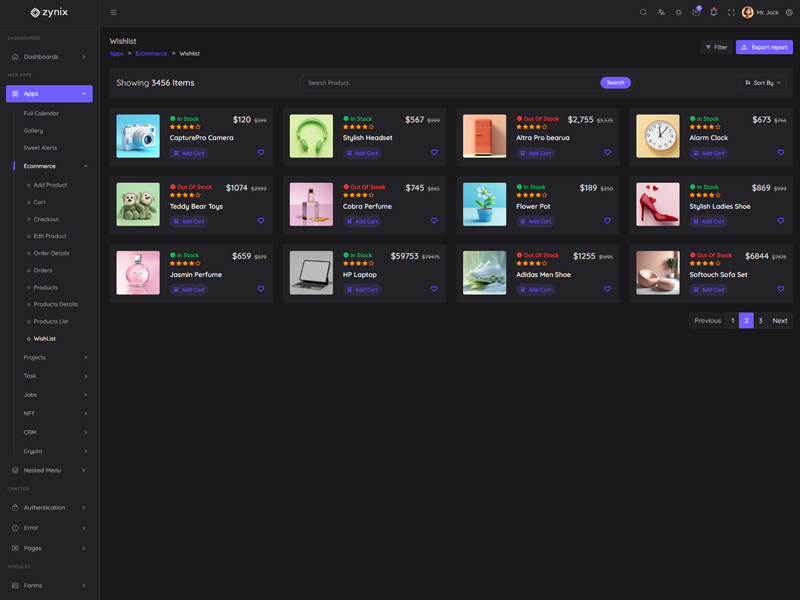Enter fullscreen mode via header icon
Image resolution: width=800 pixels, height=600 pixels.
[x=731, y=13]
